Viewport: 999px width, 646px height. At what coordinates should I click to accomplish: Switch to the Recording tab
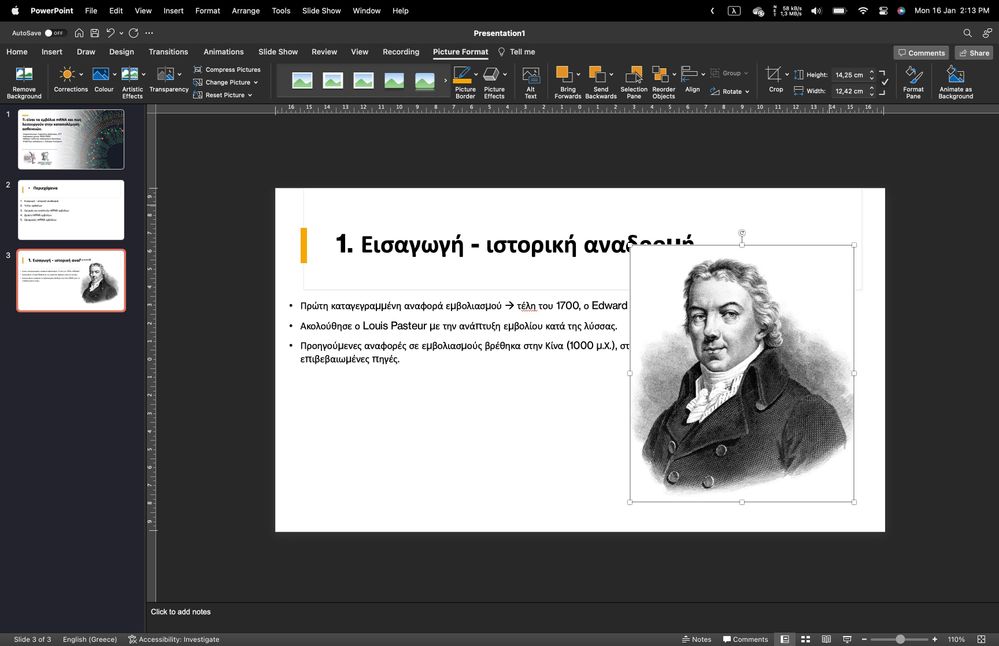401,52
